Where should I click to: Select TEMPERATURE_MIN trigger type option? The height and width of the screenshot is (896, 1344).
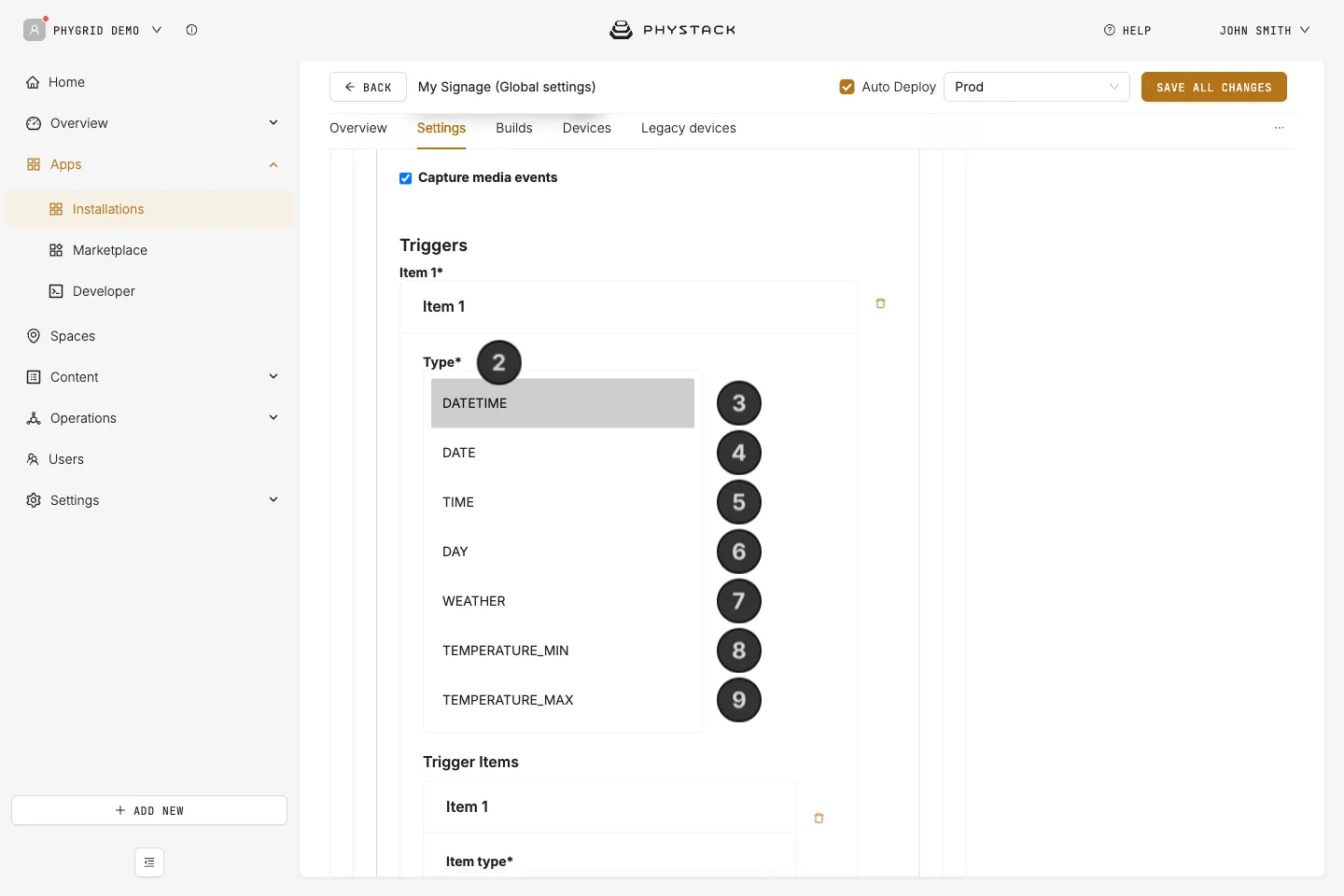click(x=563, y=651)
